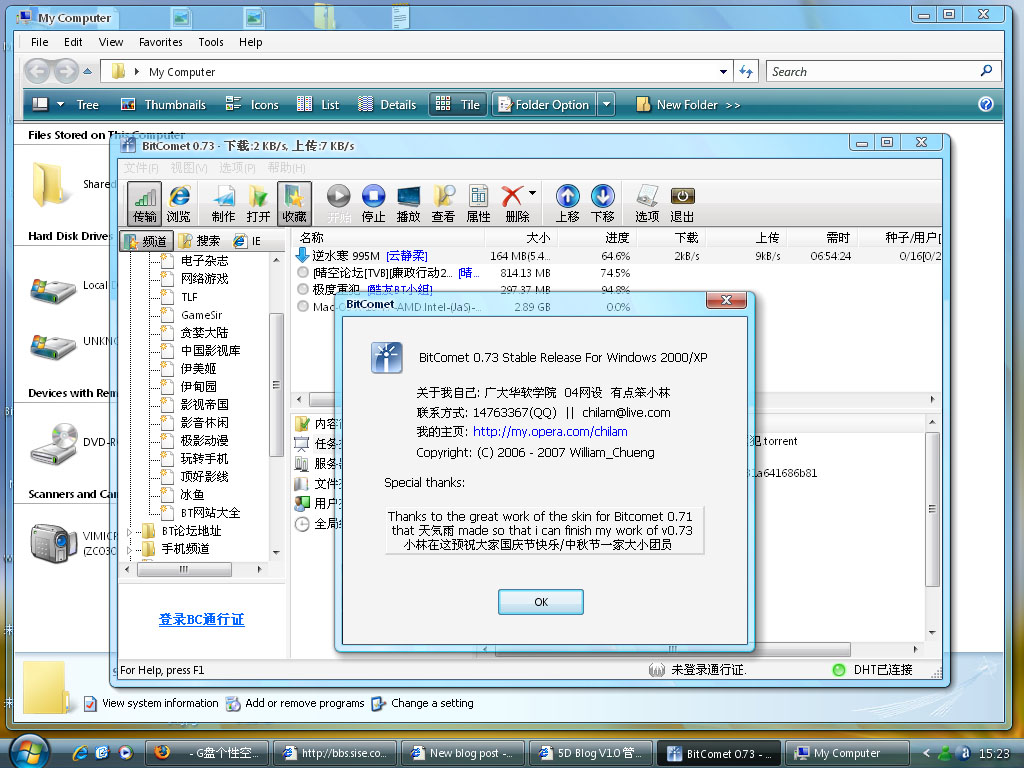Viewport: 1024px width, 768px height.
Task: Open 选项 (Options) in the BitComet toolbar
Action: (x=647, y=203)
